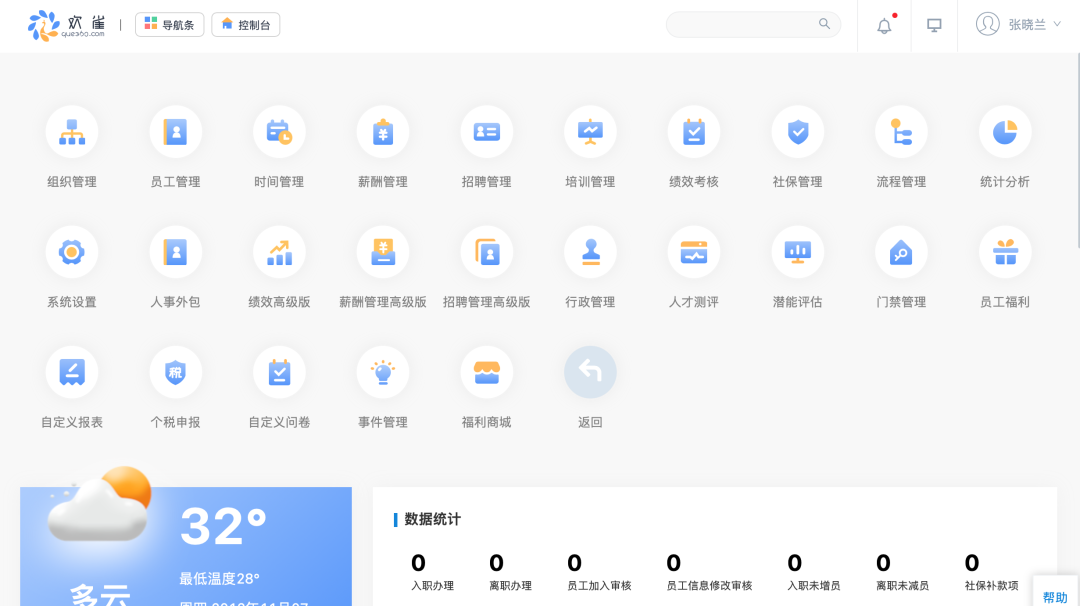Click the 返回 back arrow icon
Viewport: 1080px width, 606px height.
(x=590, y=371)
